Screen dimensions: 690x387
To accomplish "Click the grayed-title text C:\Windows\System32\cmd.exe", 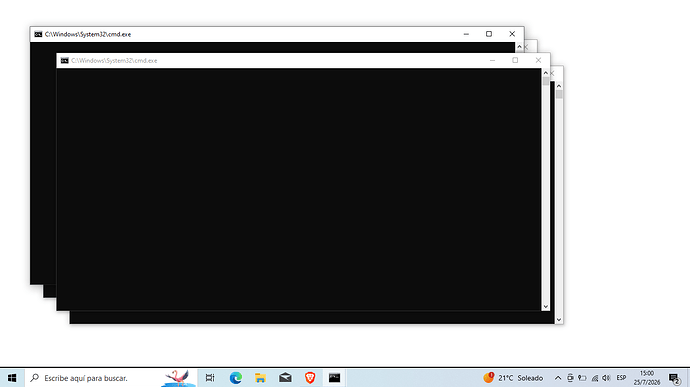I will click(114, 61).
